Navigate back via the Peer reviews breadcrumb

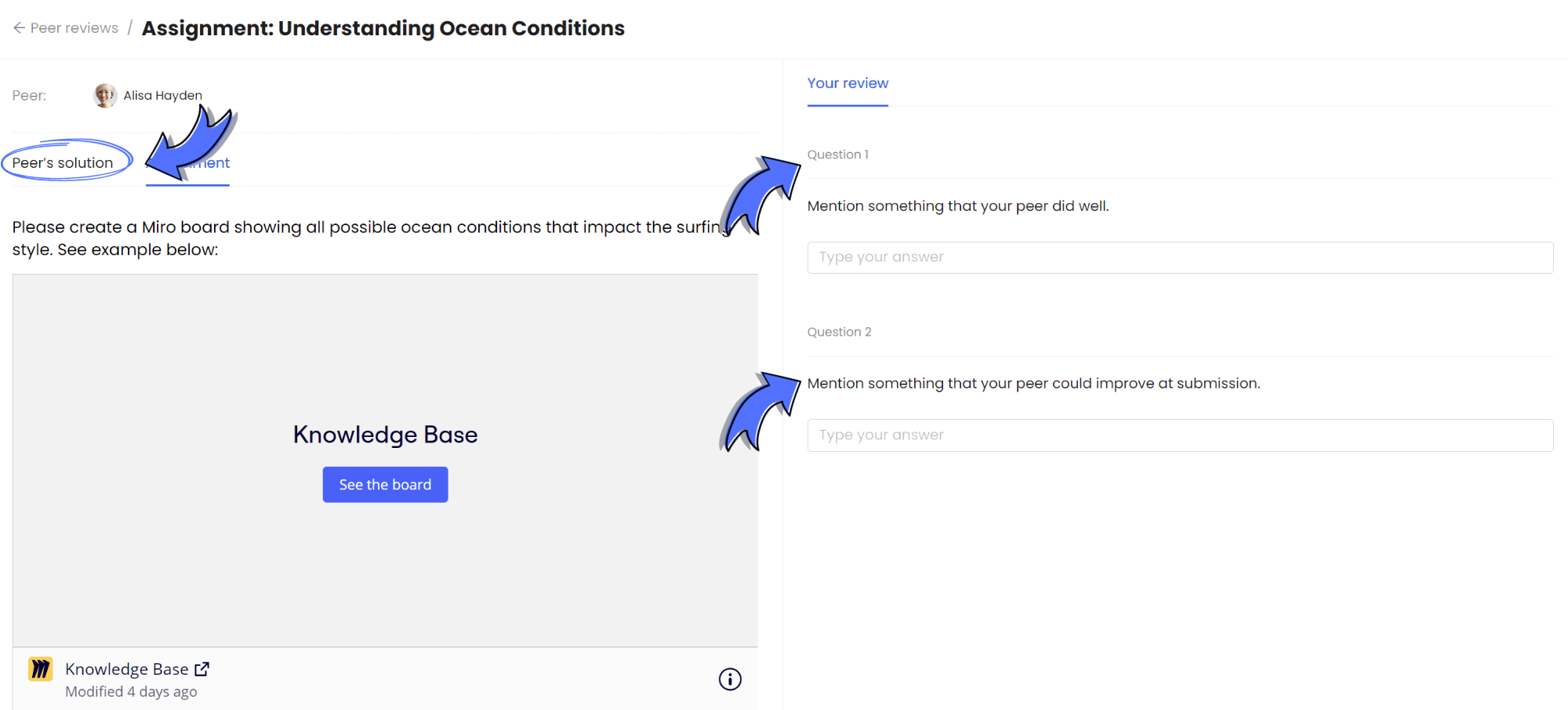(74, 27)
